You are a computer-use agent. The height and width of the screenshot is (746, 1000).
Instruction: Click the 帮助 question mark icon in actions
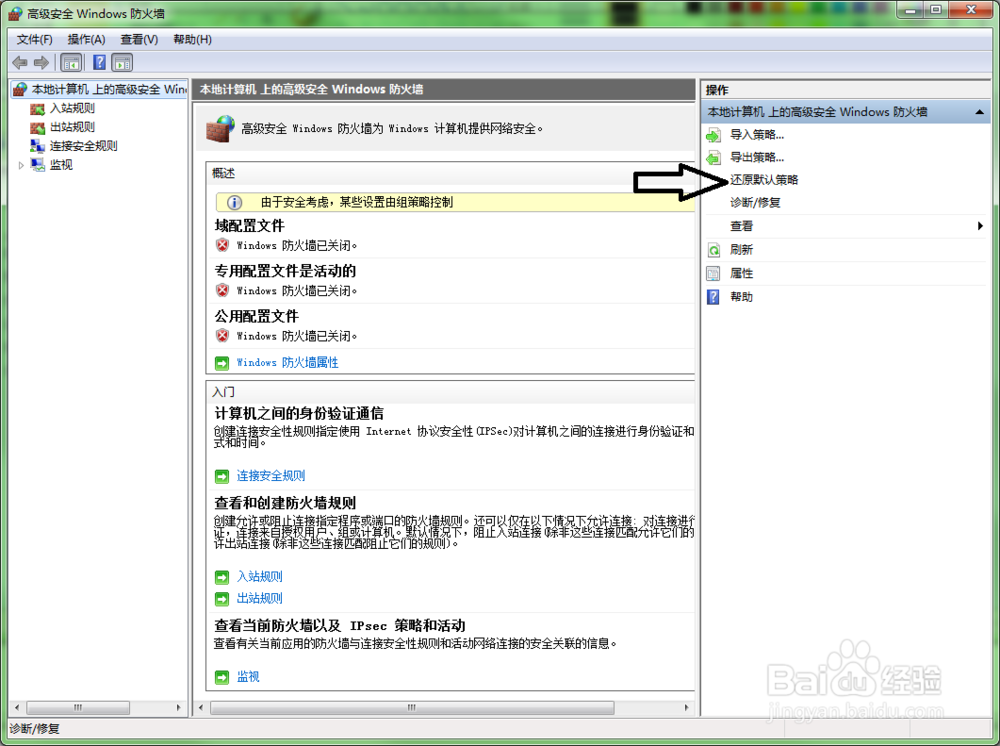point(714,297)
